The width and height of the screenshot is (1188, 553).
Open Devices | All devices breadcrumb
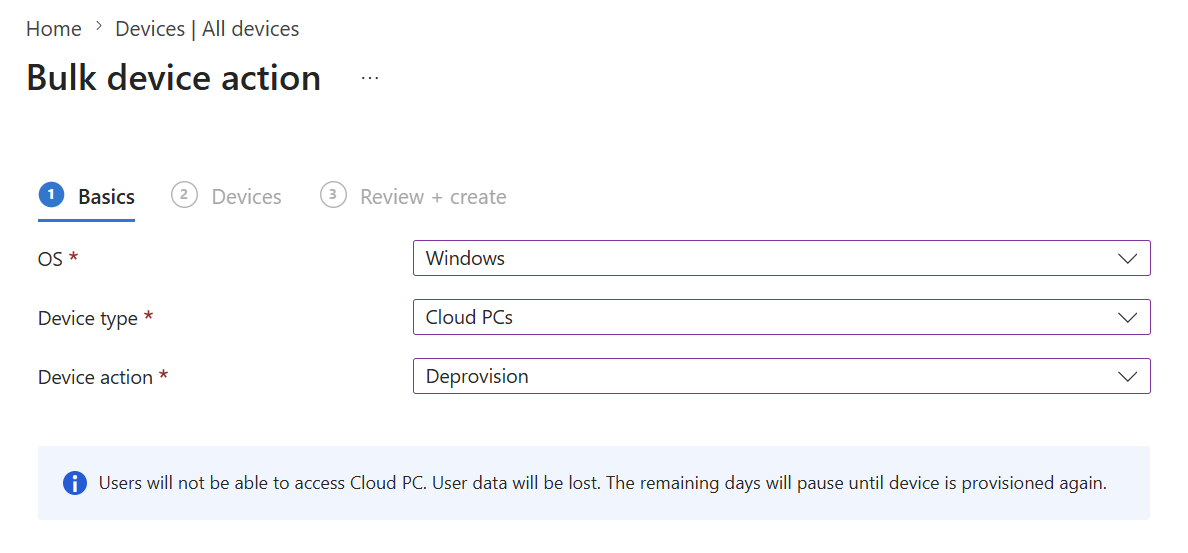tap(207, 29)
